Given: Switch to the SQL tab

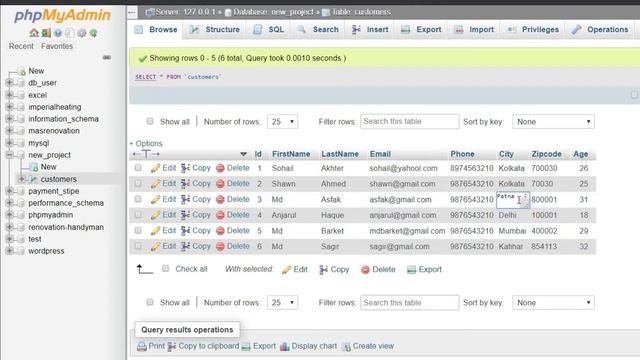Looking at the screenshot, I should pyautogui.click(x=268, y=29).
